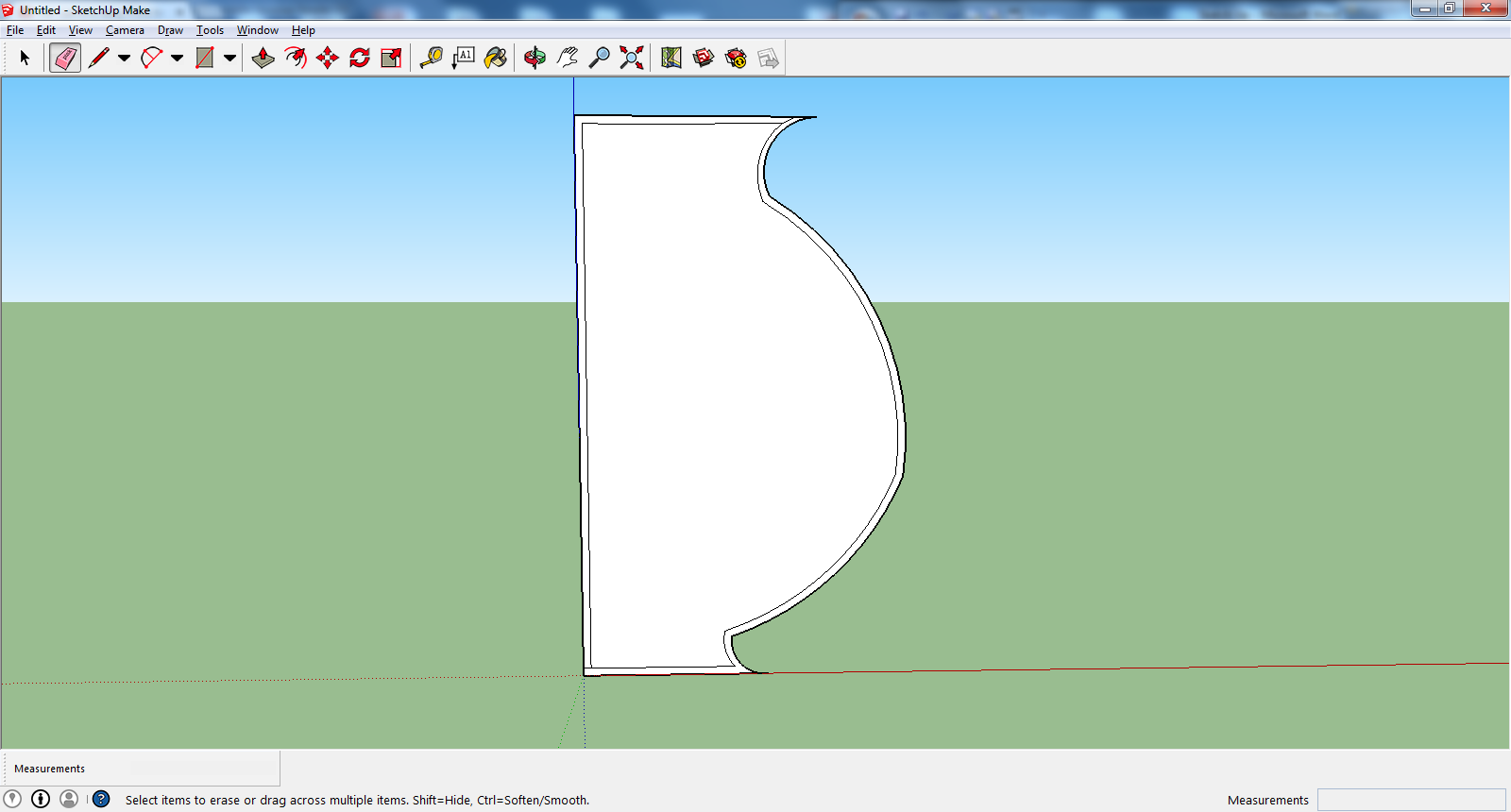Open the Window menu
This screenshot has width=1511, height=812.
point(257,30)
